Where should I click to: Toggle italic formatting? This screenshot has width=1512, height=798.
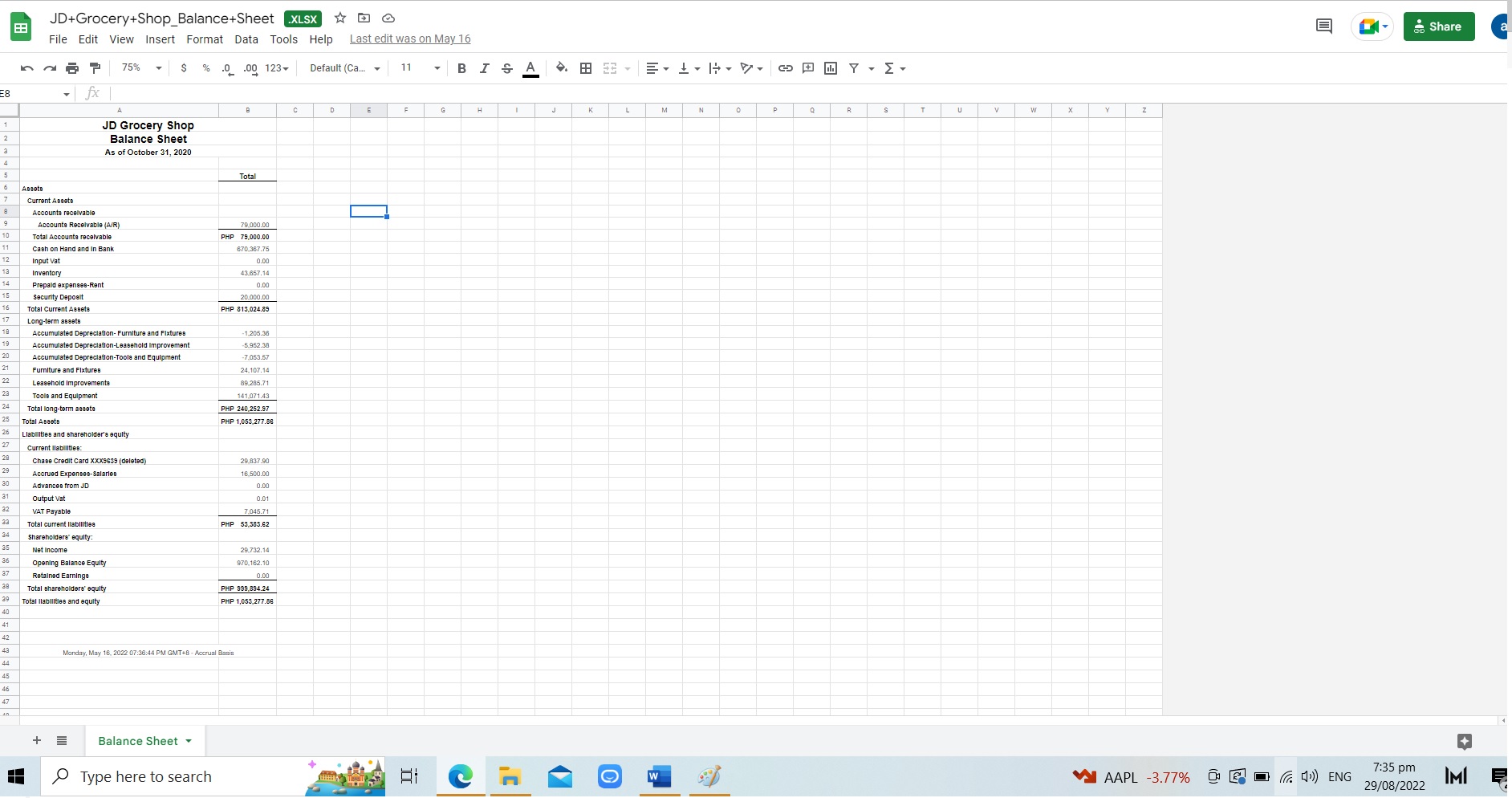(484, 68)
